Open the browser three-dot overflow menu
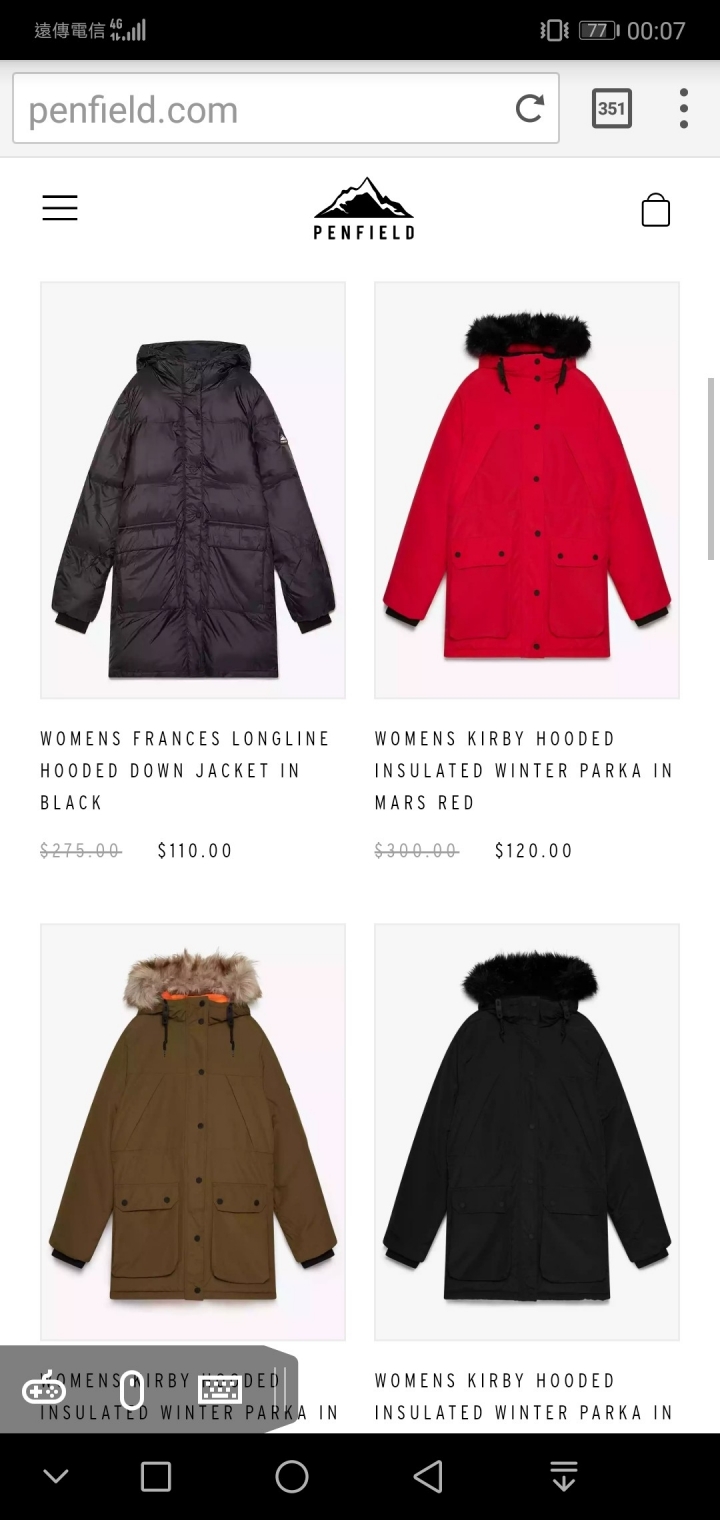720x1520 pixels. point(684,108)
